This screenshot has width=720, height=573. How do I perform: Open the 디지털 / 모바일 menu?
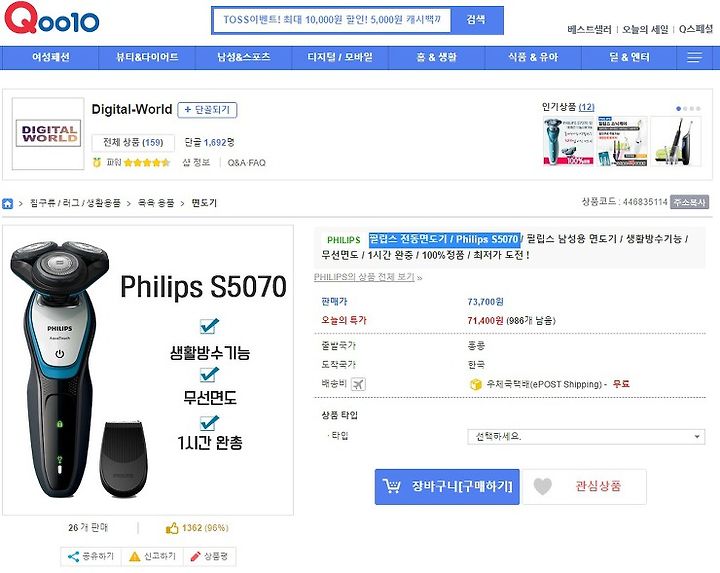[340, 57]
